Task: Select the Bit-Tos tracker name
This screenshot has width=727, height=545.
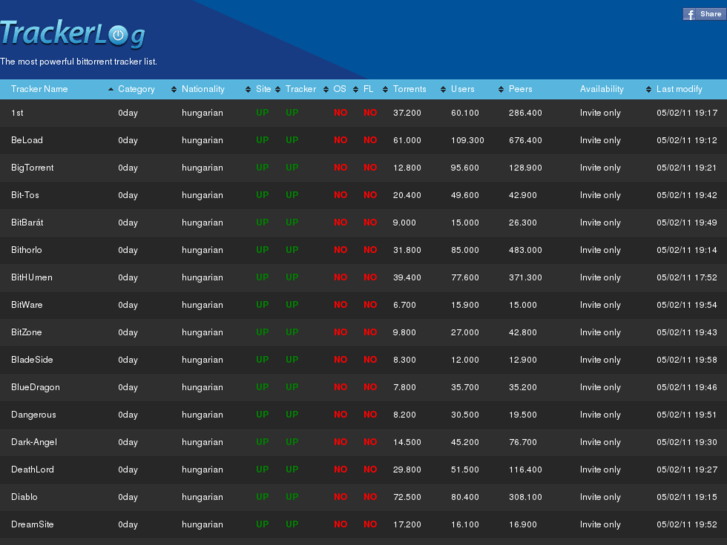Action: pos(25,195)
